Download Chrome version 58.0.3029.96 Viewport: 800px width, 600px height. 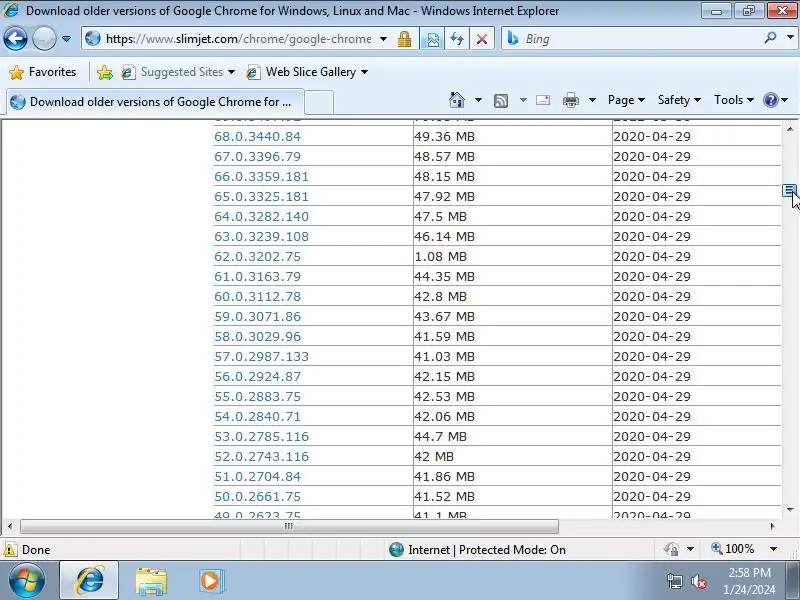tap(257, 337)
